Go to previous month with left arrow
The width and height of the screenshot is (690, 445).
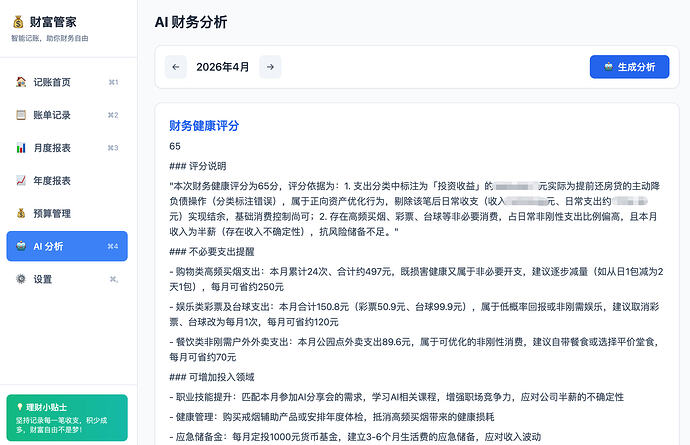[x=176, y=67]
